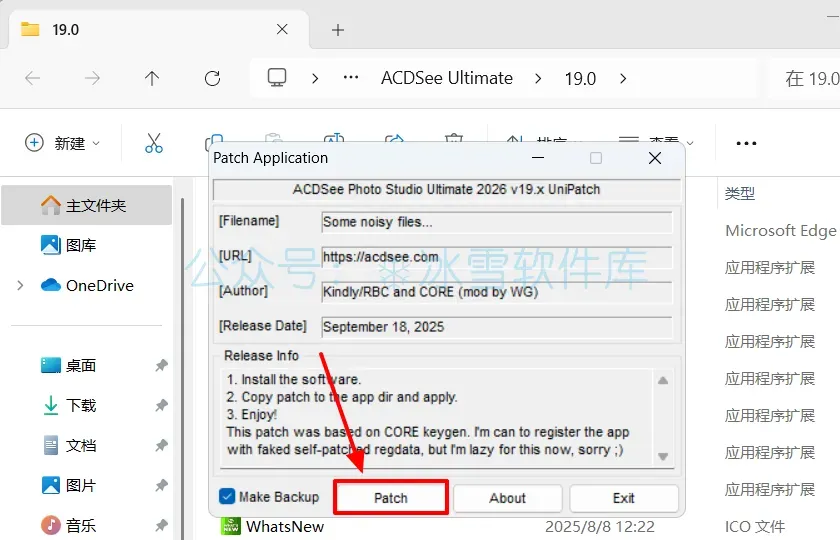Click the search box for 19.0
The image size is (840, 540).
point(806,79)
